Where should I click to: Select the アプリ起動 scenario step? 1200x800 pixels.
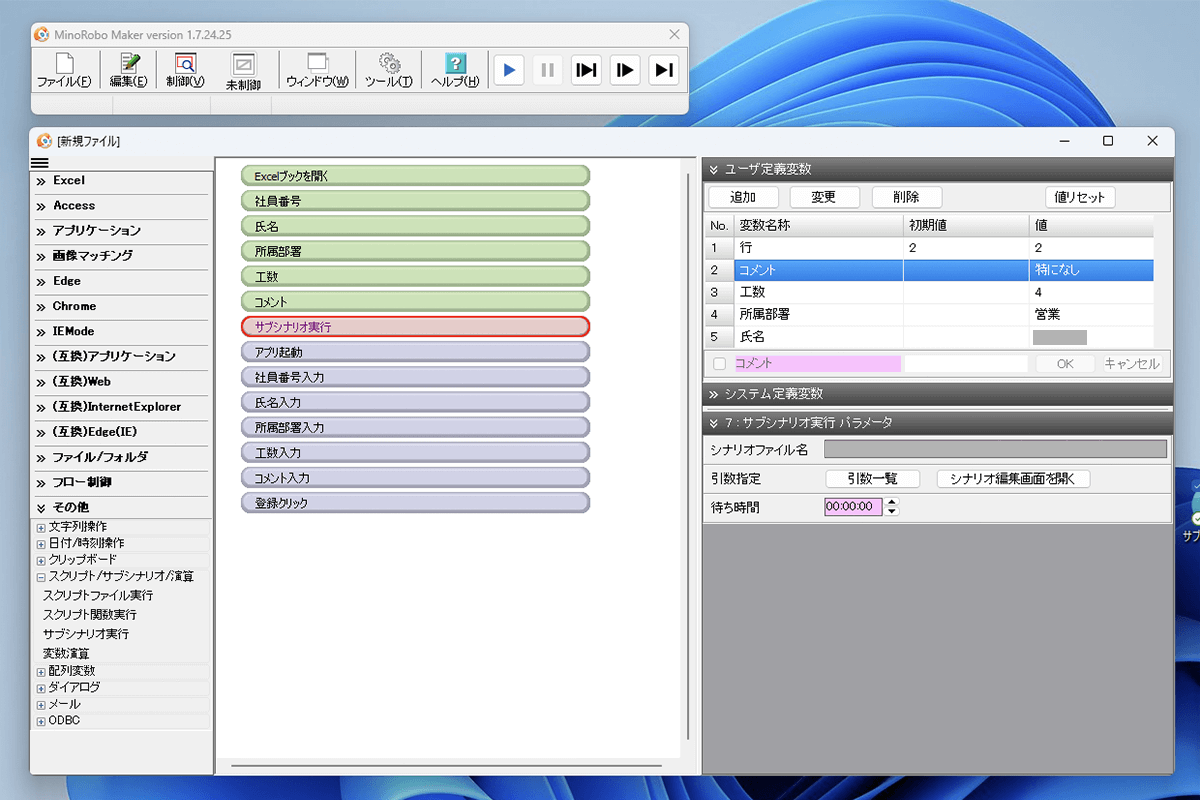coord(415,352)
